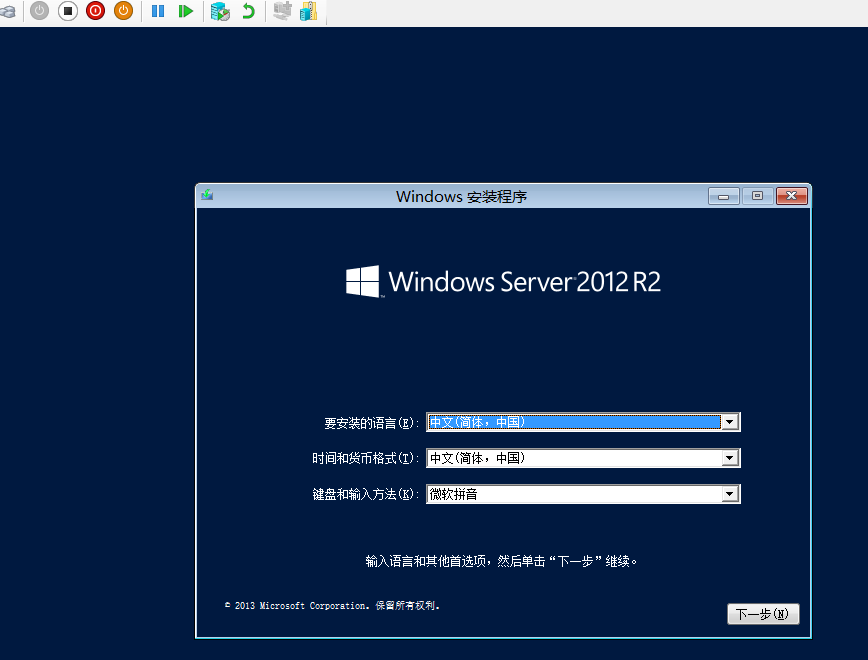
Task: Turn off the VM with the black square icon
Action: 68,11
